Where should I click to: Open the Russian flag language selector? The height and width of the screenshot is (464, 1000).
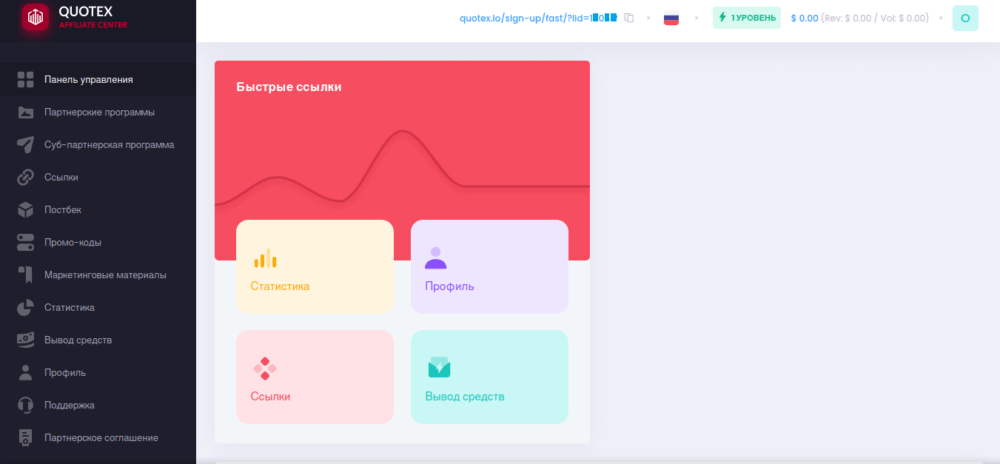pyautogui.click(x=671, y=18)
